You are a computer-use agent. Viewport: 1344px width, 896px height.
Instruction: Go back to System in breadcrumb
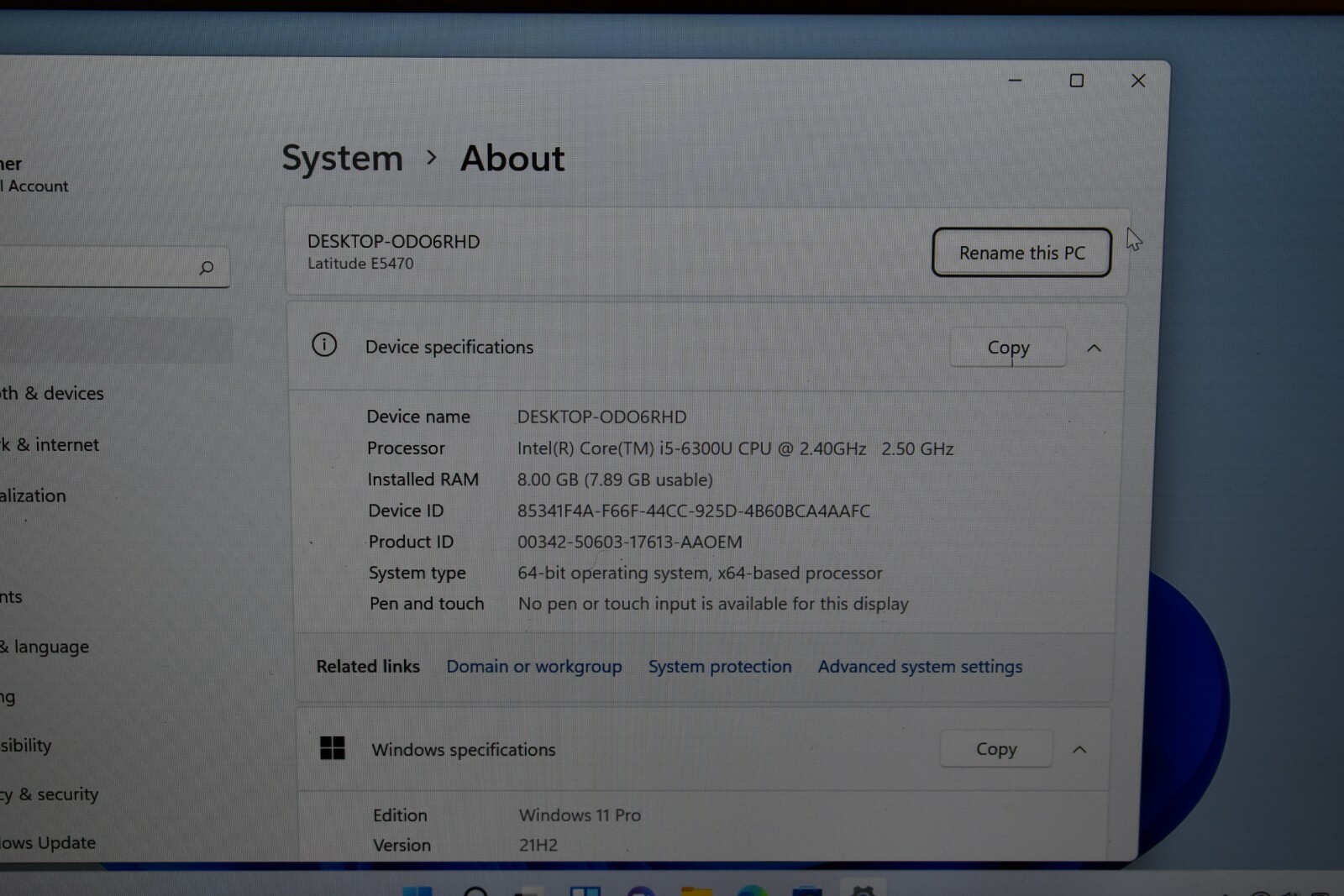(x=343, y=158)
